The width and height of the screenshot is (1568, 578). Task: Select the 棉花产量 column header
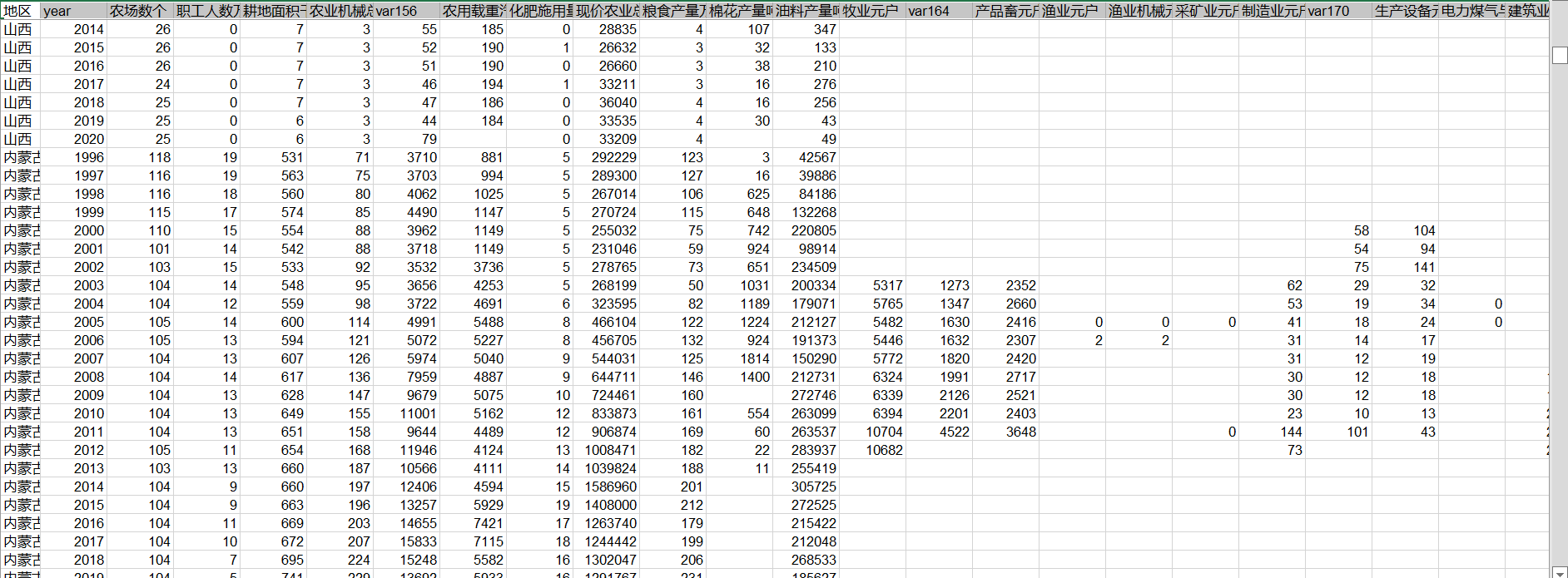739,11
